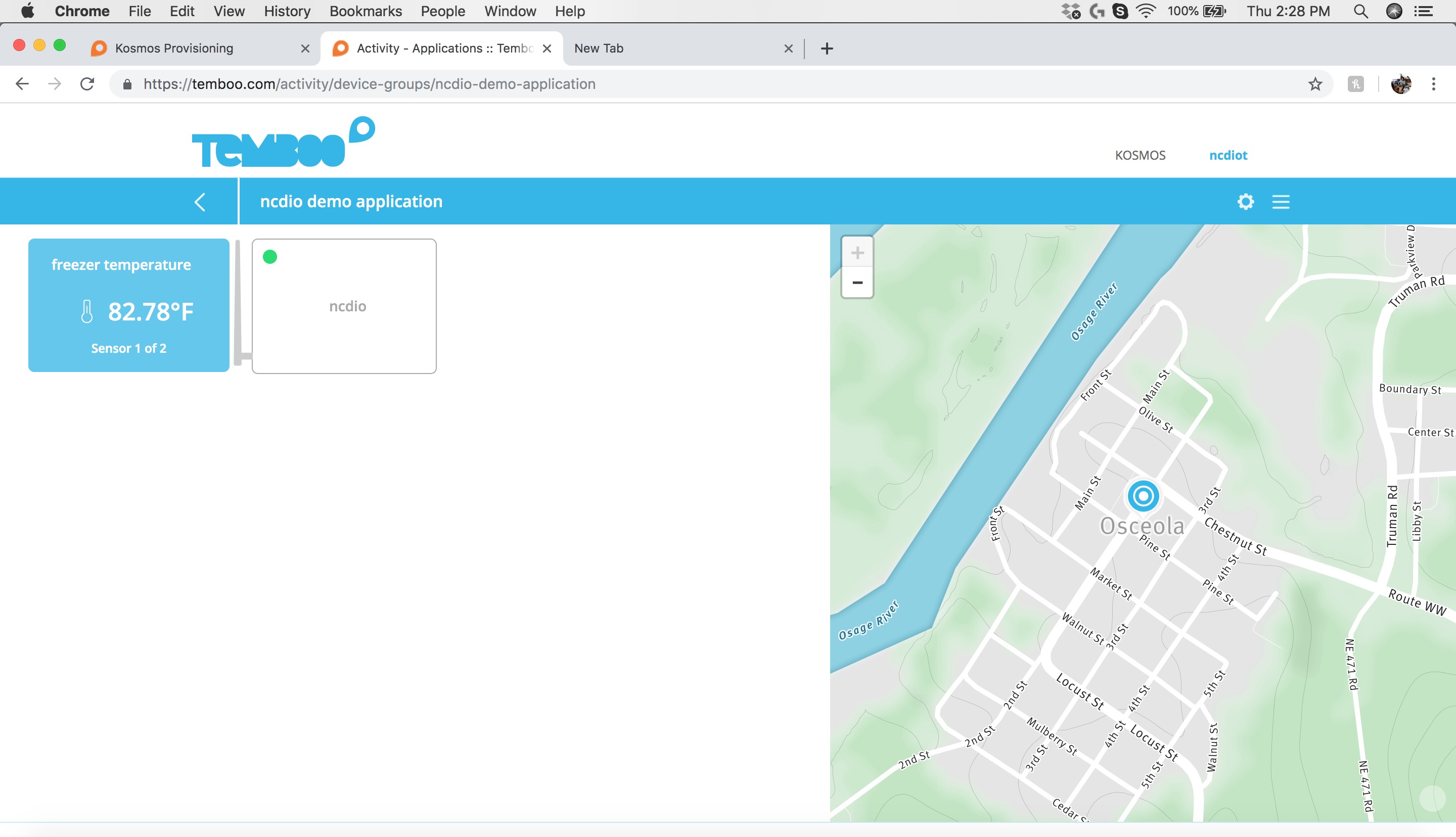Click the Temboo logo

point(284,142)
